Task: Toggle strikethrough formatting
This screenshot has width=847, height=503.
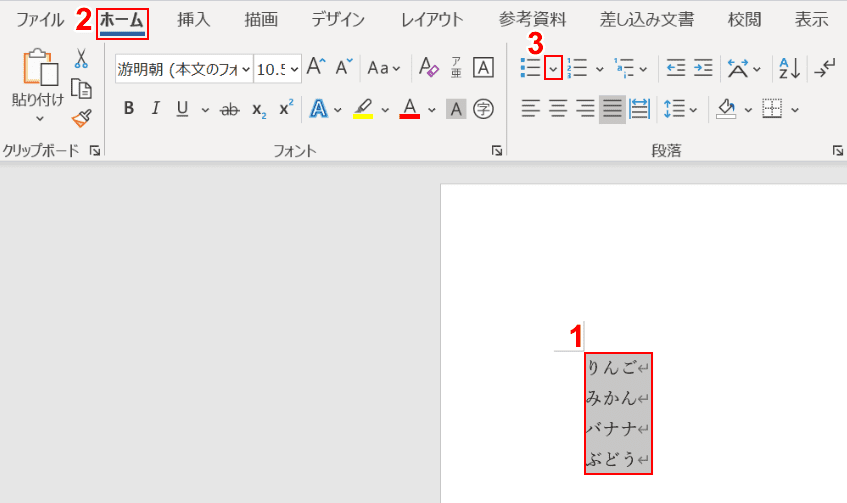Action: (x=230, y=110)
